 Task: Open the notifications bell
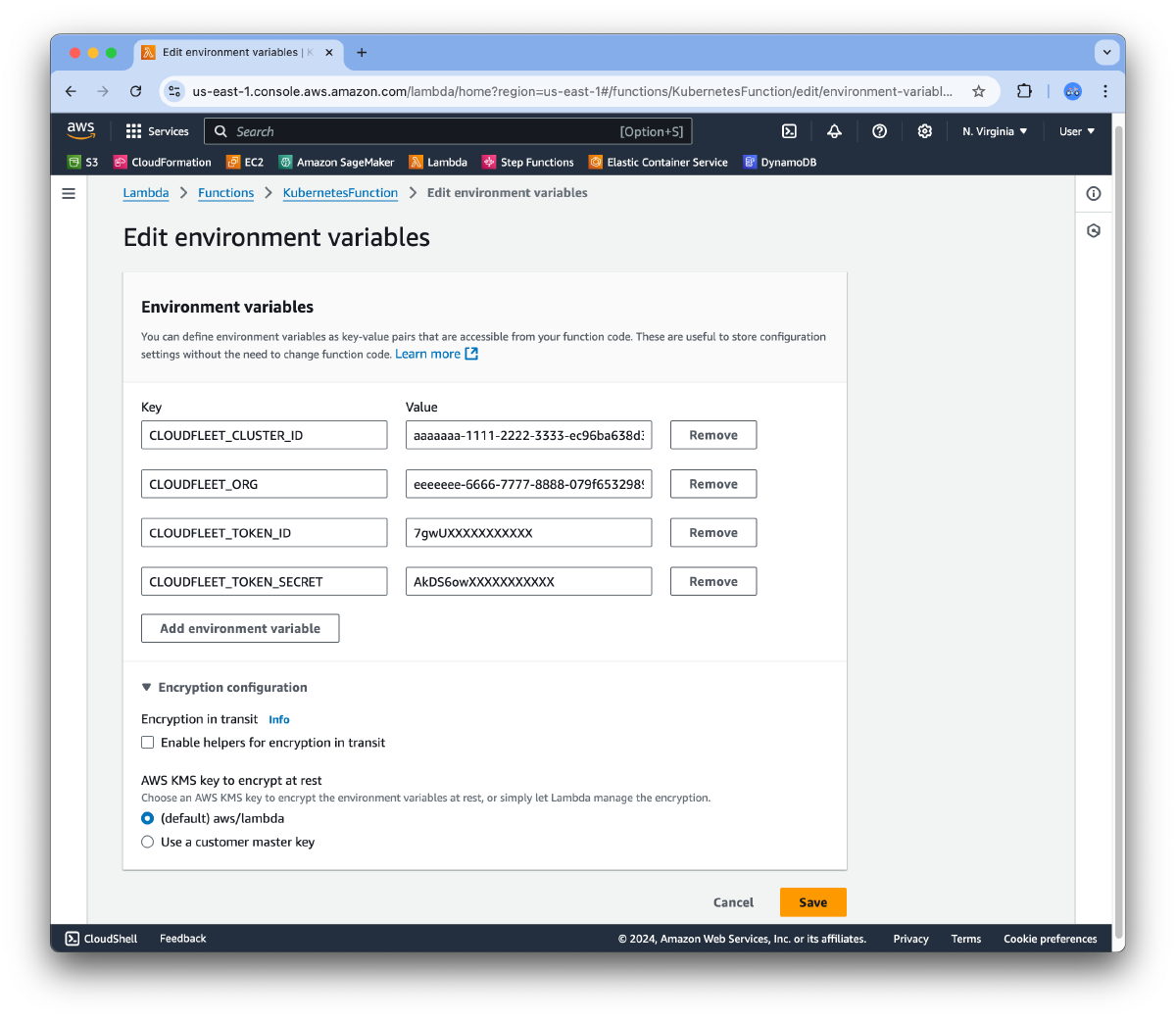click(834, 131)
